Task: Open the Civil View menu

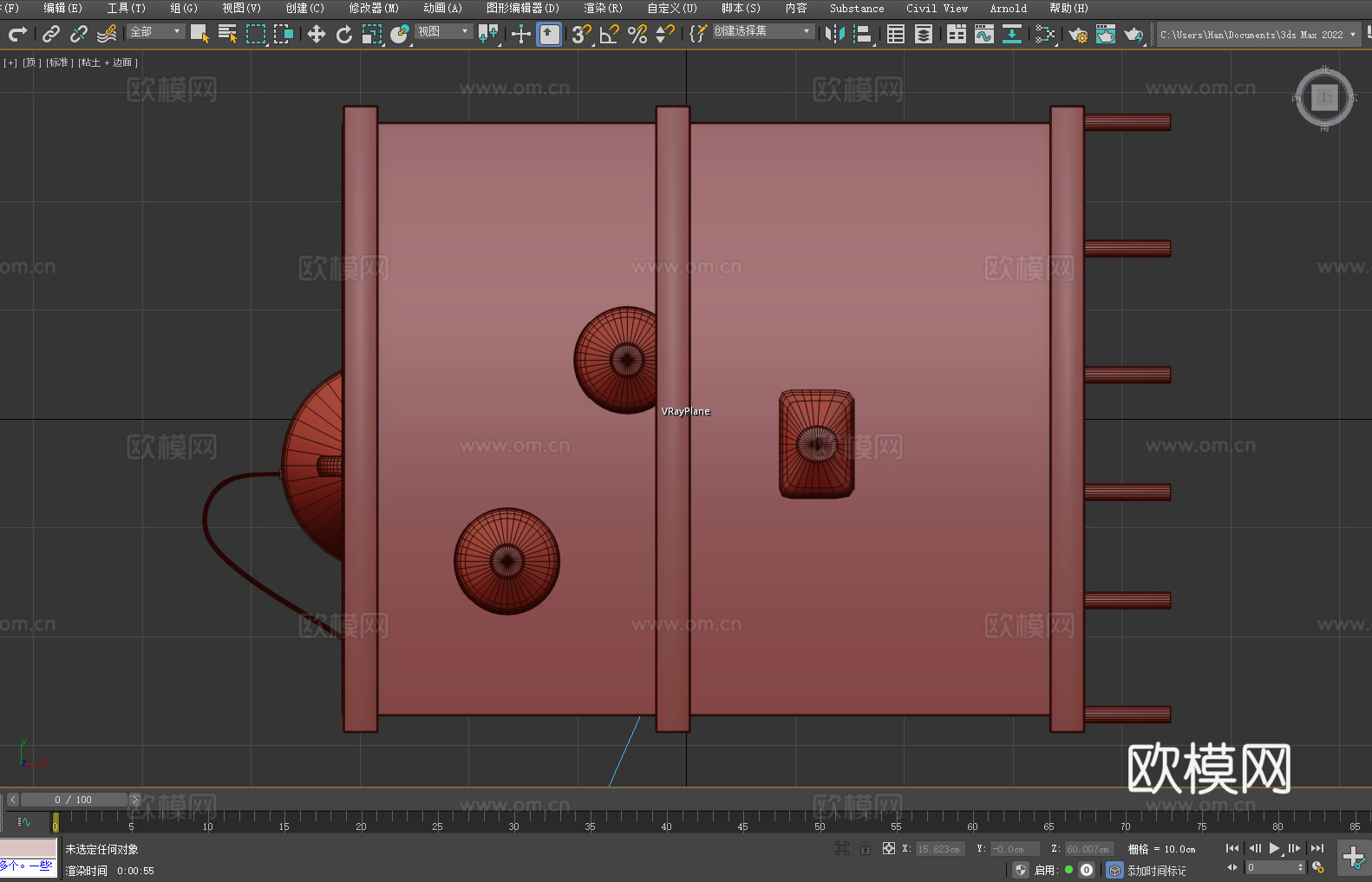Action: point(937,8)
